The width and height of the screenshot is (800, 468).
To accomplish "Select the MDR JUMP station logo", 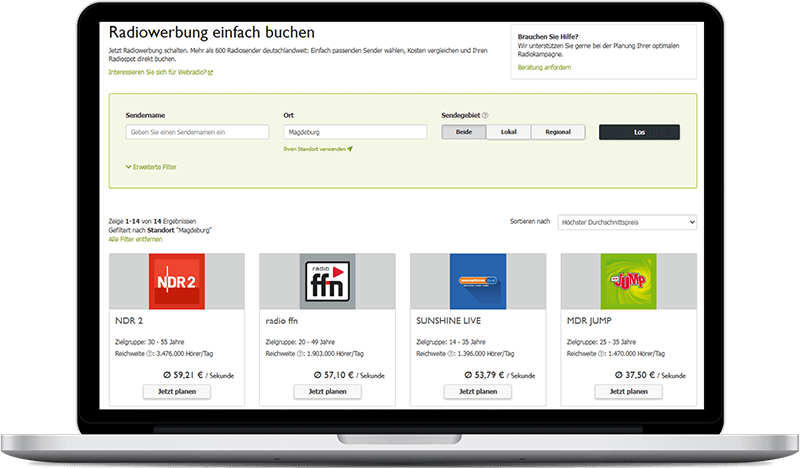I will click(x=628, y=281).
